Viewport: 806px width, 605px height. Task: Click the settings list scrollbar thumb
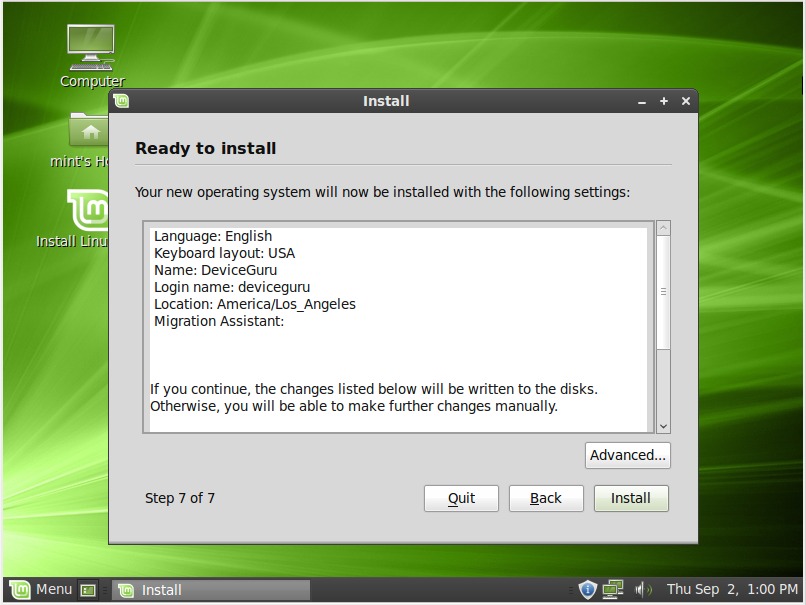pos(664,292)
